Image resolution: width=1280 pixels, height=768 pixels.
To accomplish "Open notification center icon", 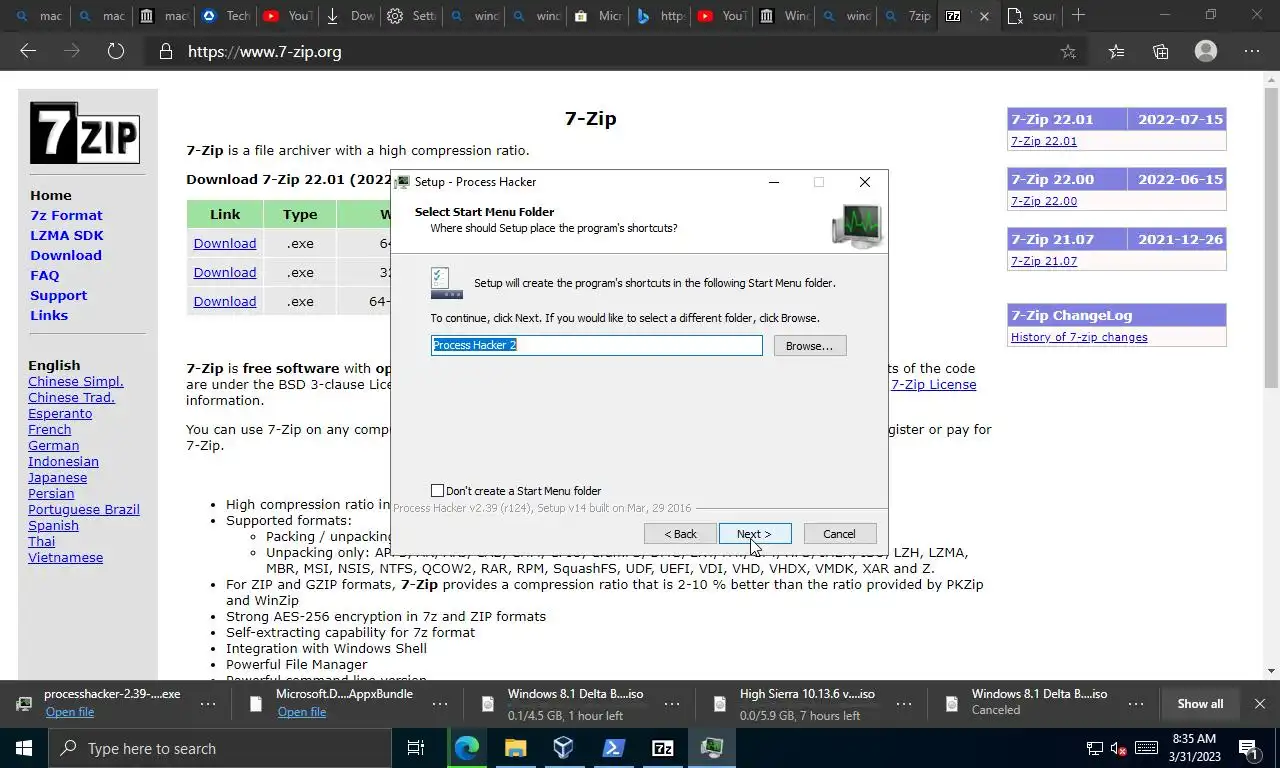I will (1248, 748).
